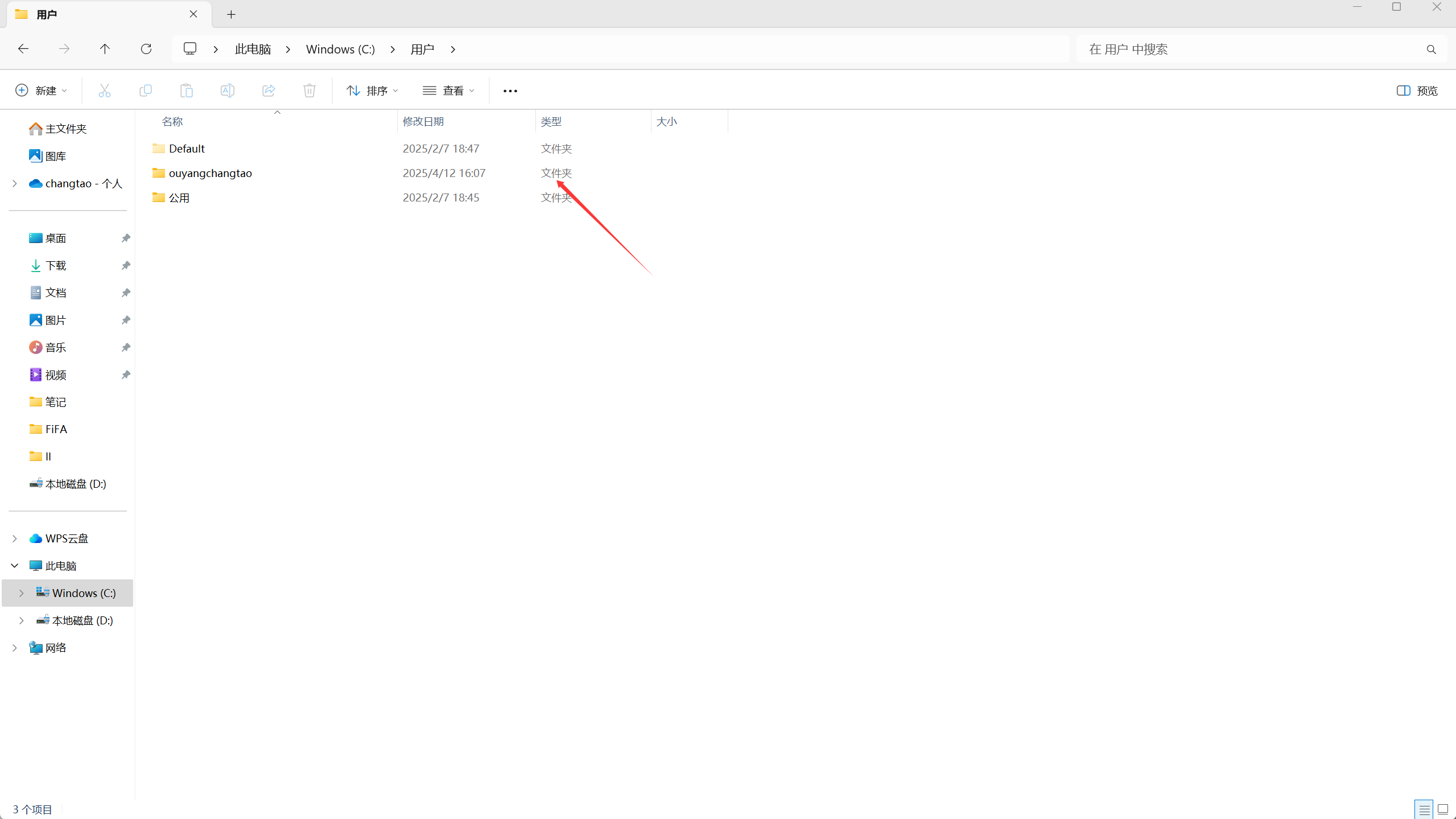Open a new tab with plus icon
The height and width of the screenshot is (819, 1456).
pos(231,14)
